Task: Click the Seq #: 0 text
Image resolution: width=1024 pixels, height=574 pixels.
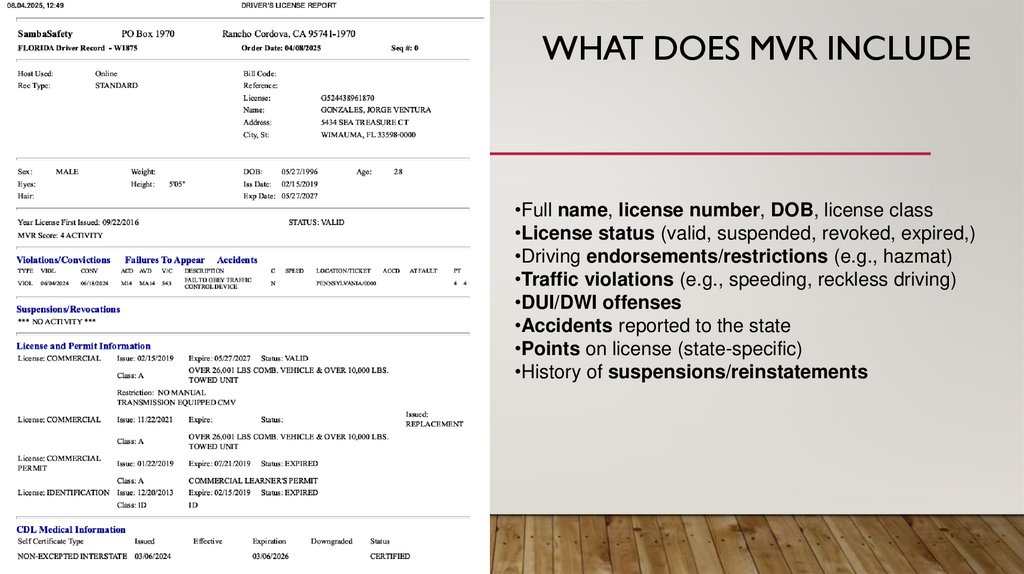Action: [x=405, y=48]
